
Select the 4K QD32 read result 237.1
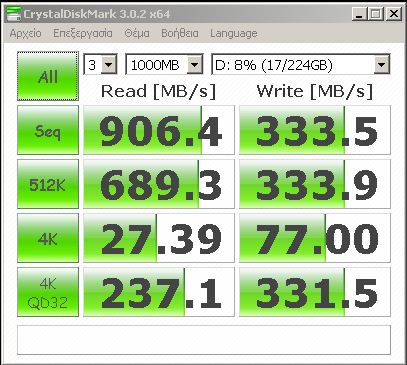pos(159,292)
